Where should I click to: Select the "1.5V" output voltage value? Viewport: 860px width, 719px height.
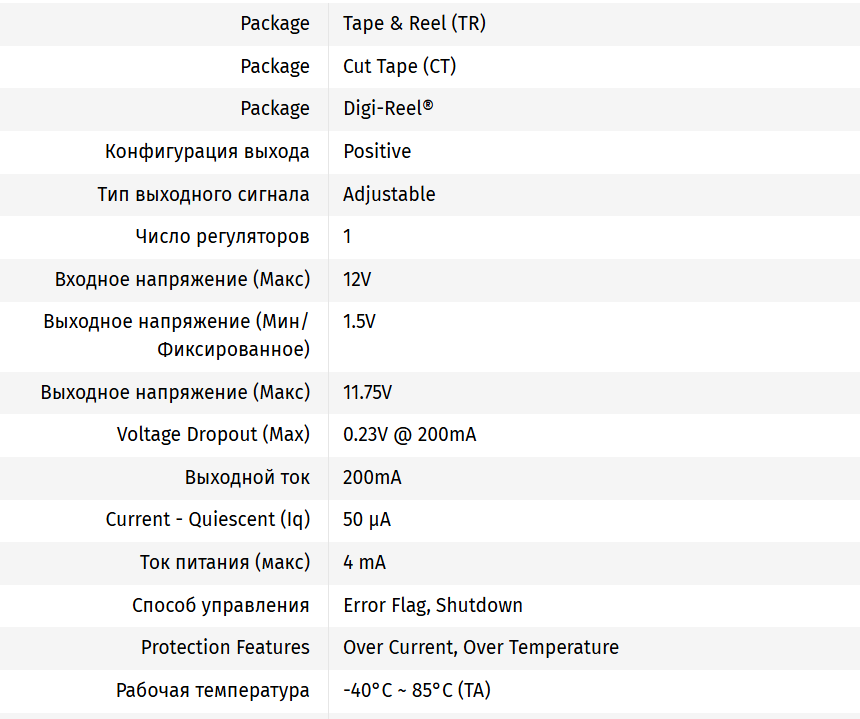pos(359,322)
